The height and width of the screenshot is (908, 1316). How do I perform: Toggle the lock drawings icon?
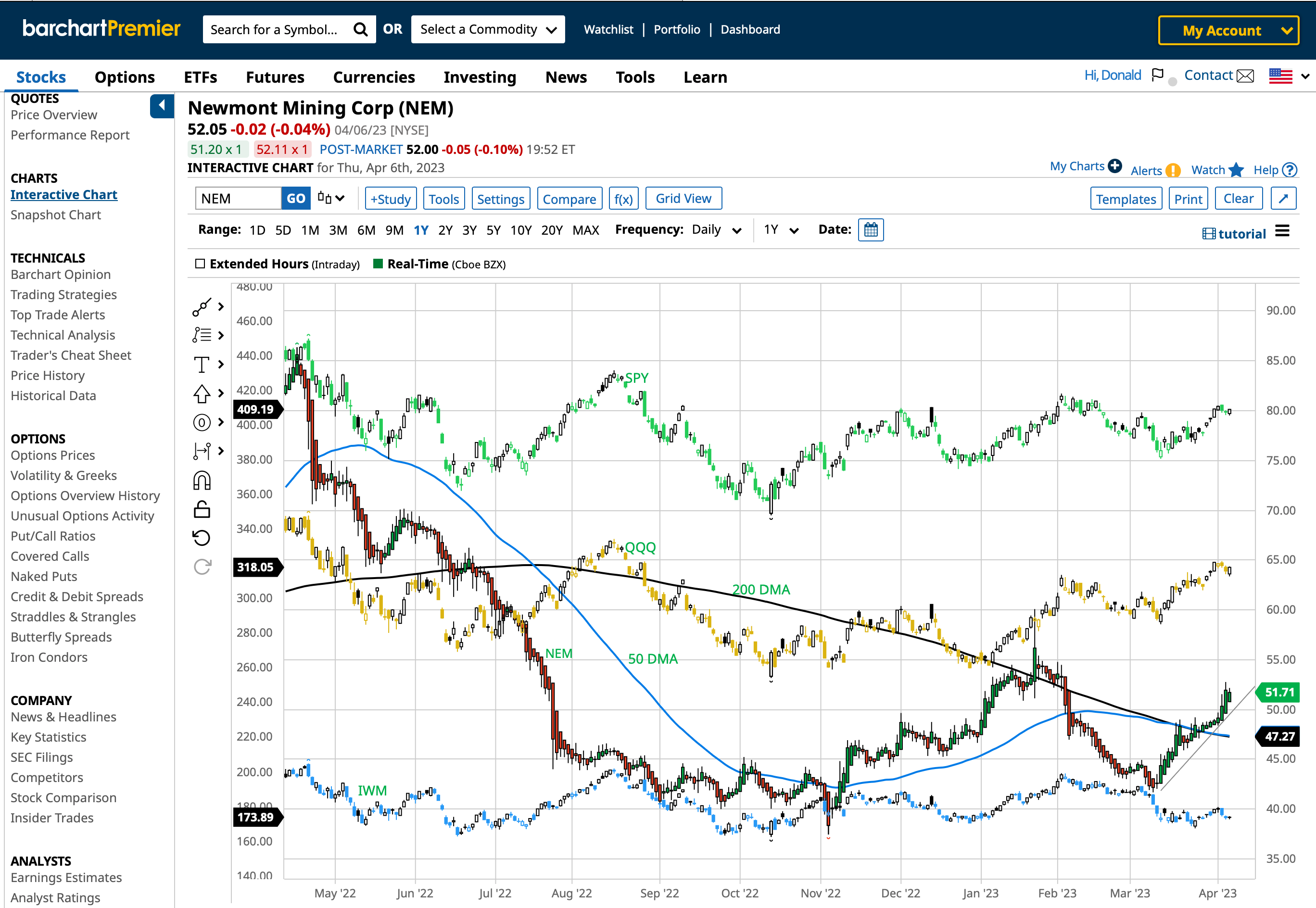click(x=202, y=509)
